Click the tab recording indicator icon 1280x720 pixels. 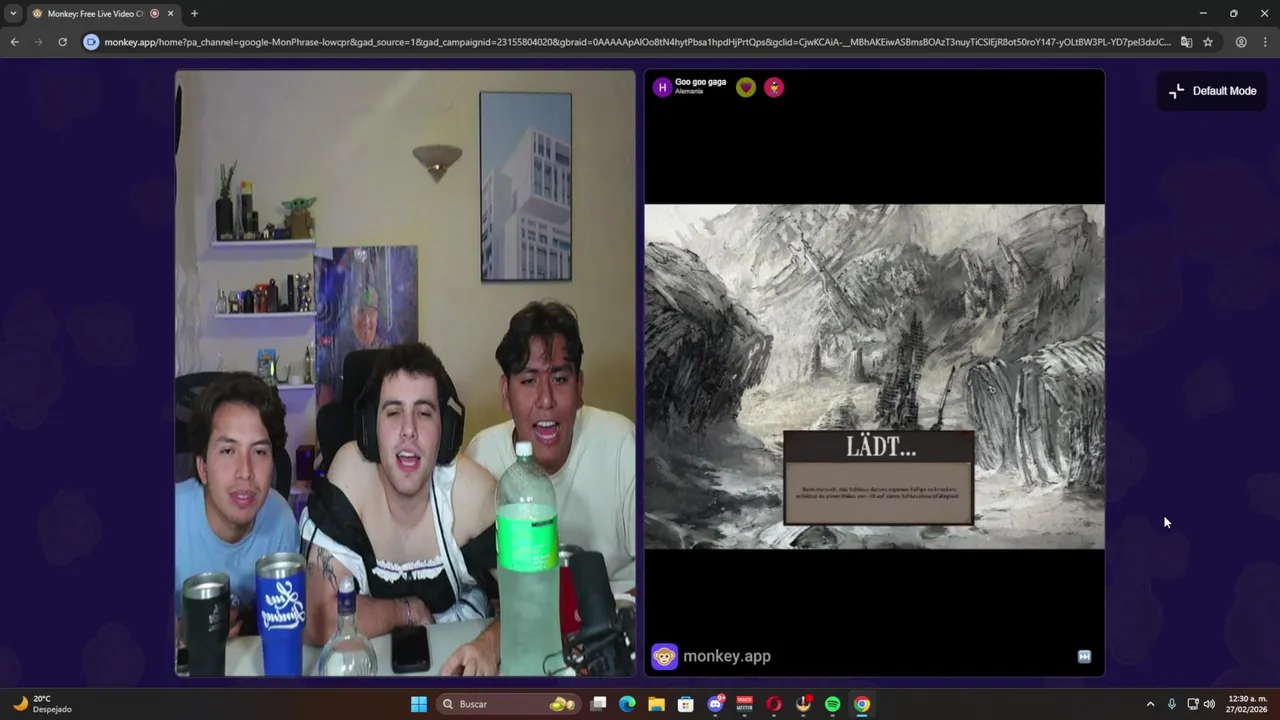tap(154, 13)
